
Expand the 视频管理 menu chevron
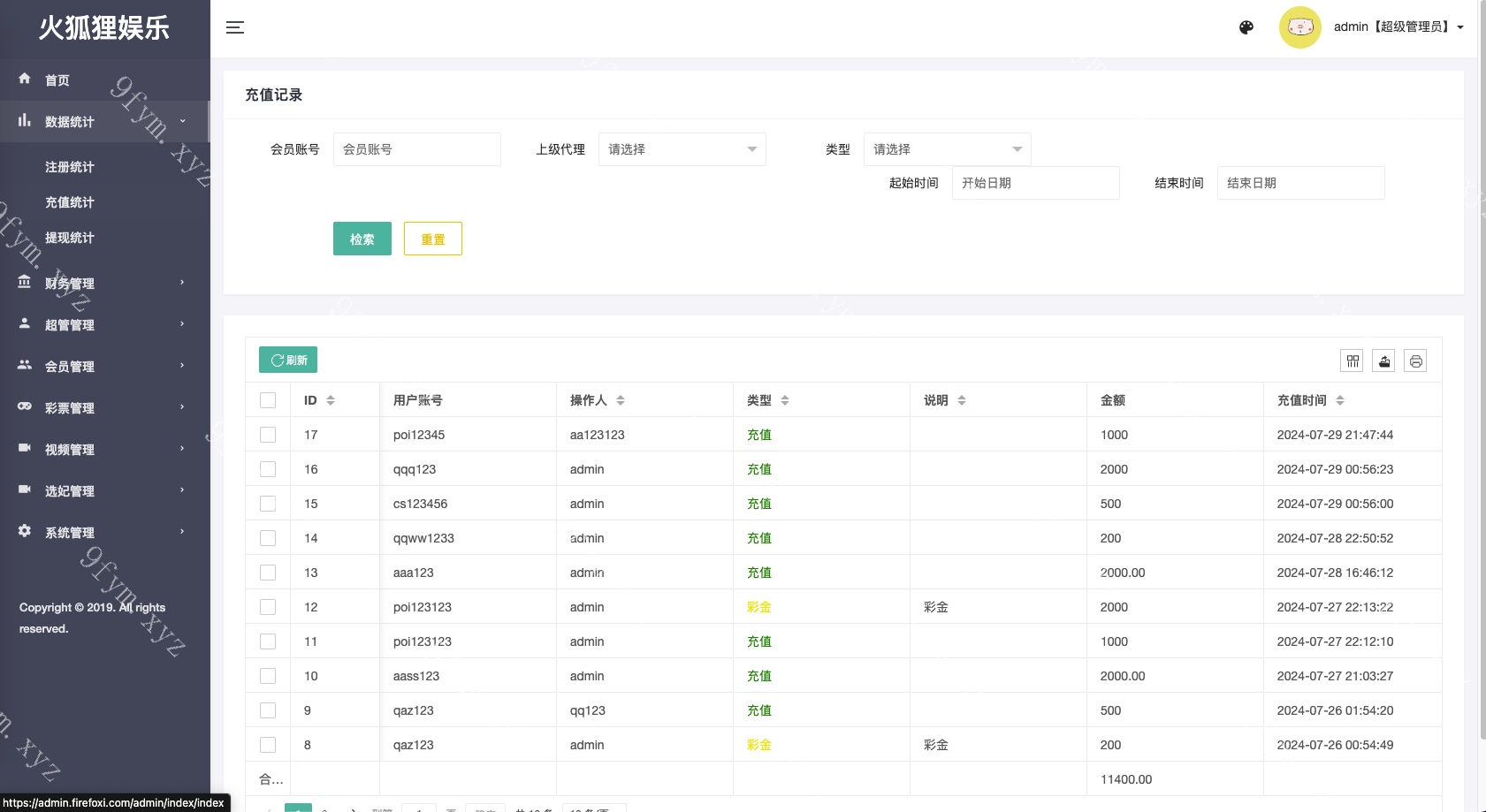(x=183, y=449)
